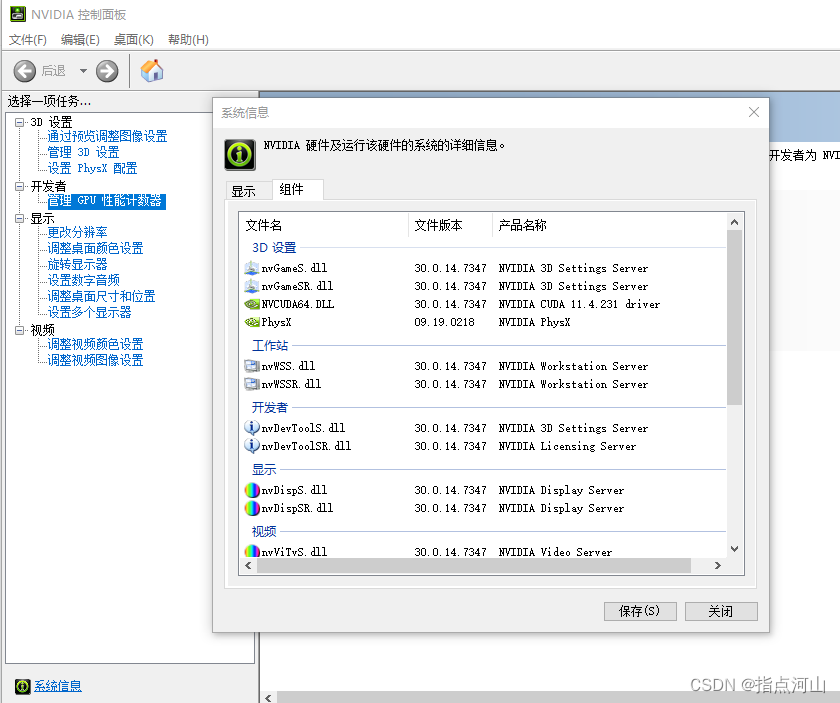Screen dimensions: 840x703
Task: Open 设置多个显示器 in task tree
Action: 89,312
